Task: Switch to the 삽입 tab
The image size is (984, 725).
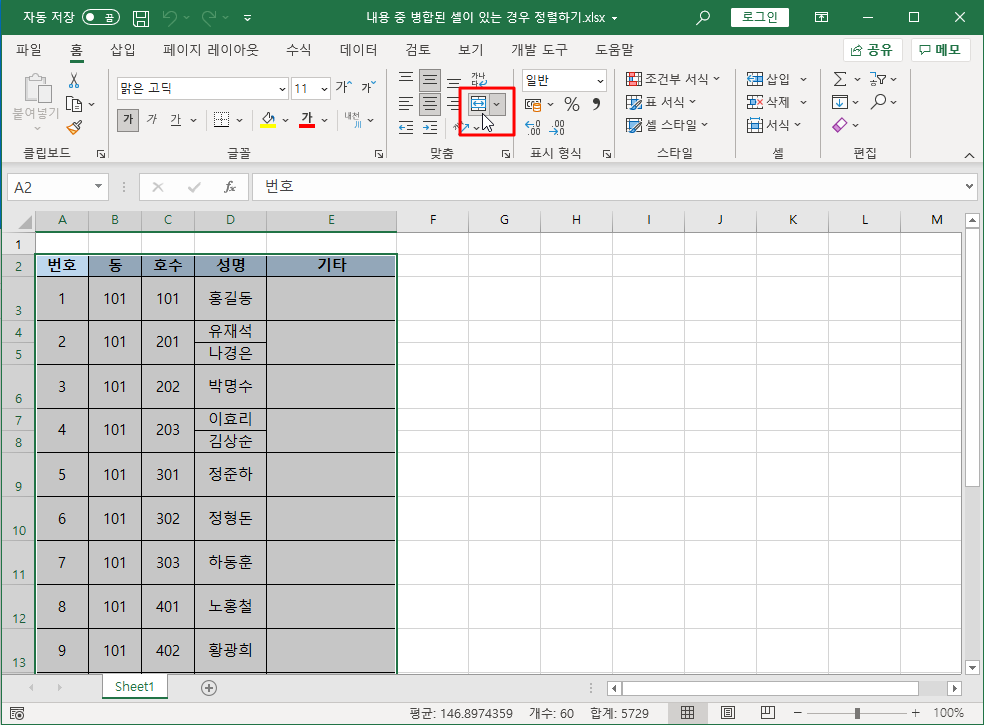Action: [x=123, y=50]
